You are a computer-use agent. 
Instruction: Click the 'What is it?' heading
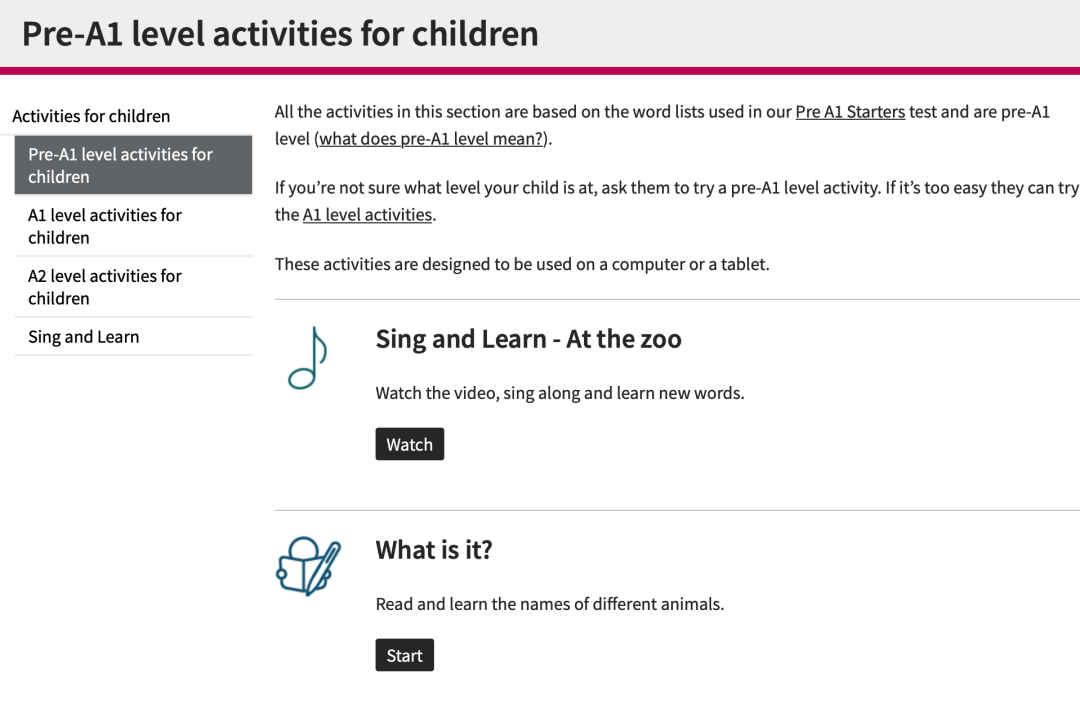click(x=434, y=550)
